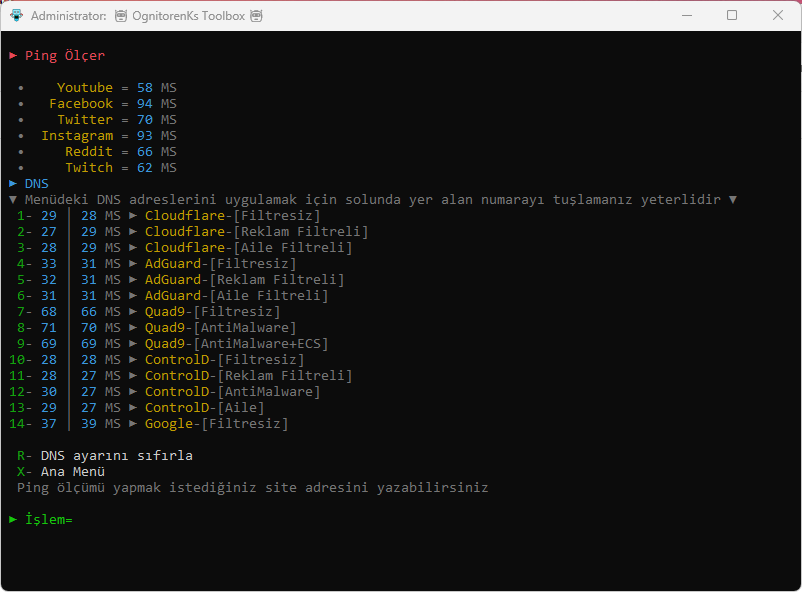
Task: Click the arrow before ControlD-[Filtresiz]
Action: tap(133, 360)
